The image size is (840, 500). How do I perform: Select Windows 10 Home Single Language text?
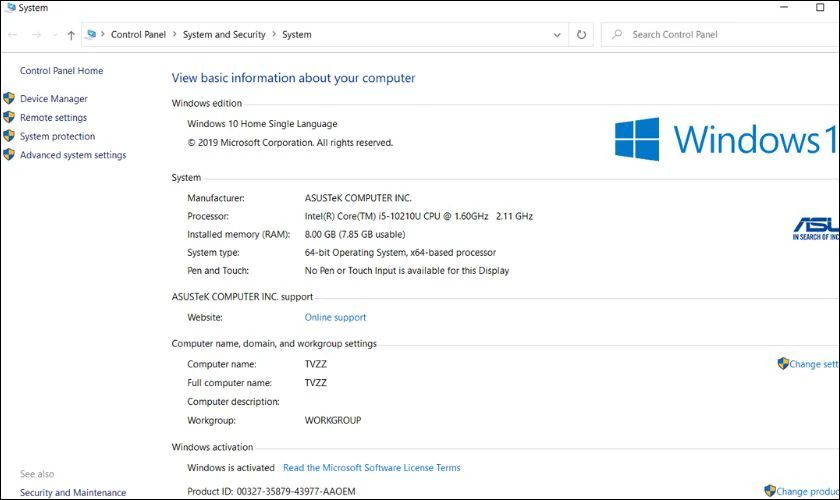pyautogui.click(x=262, y=124)
